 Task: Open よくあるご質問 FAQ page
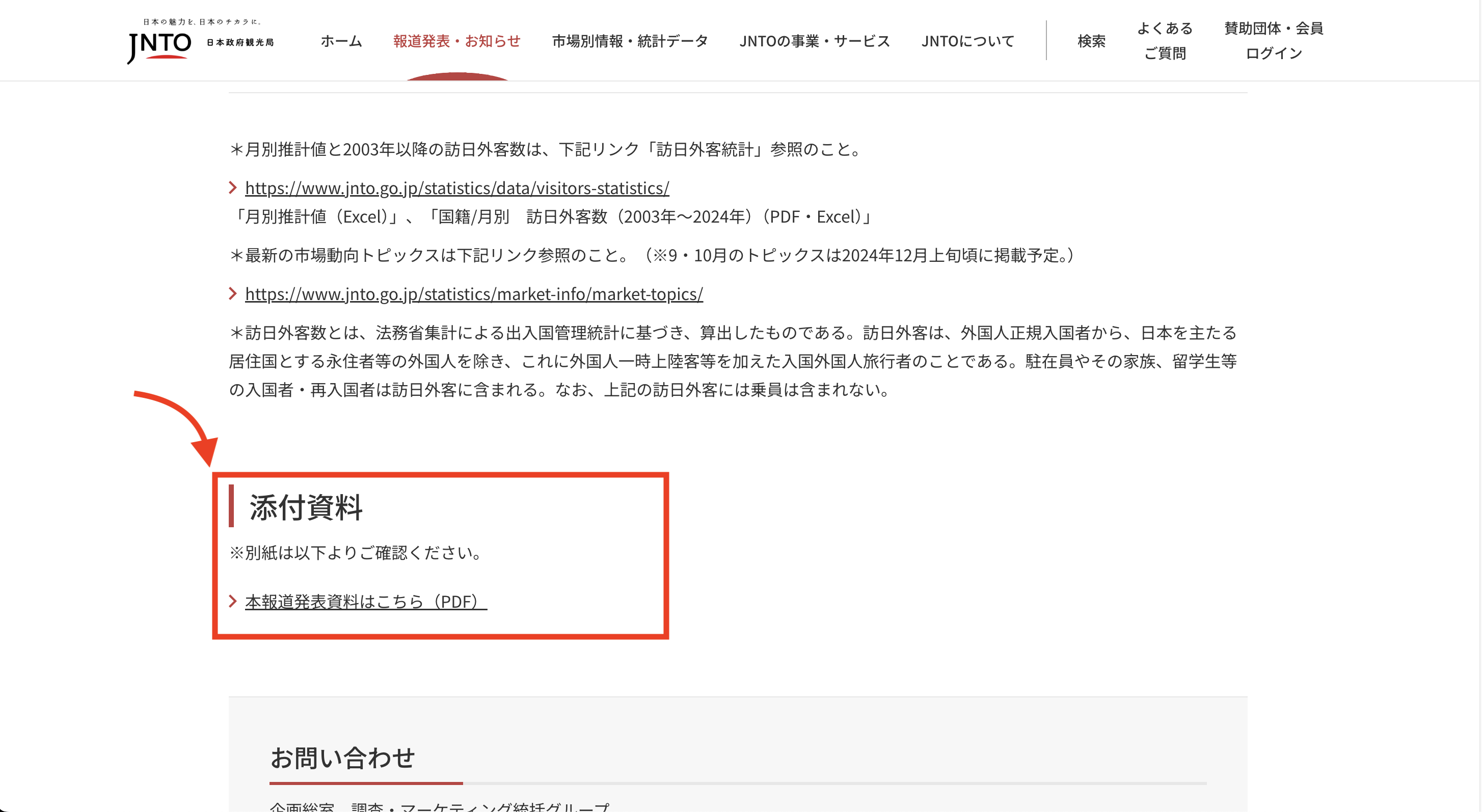click(1166, 40)
